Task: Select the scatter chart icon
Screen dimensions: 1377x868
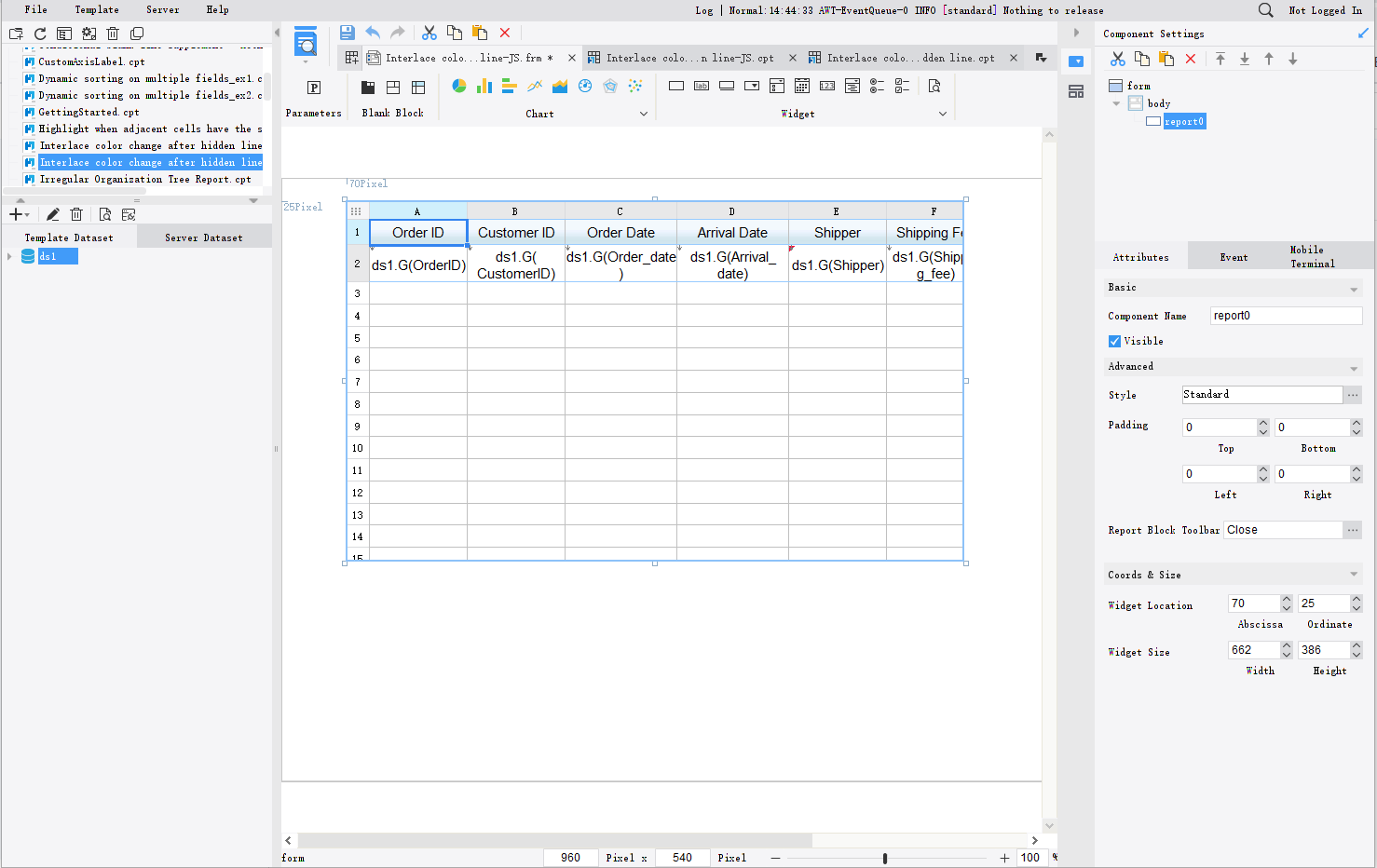Action: [635, 86]
